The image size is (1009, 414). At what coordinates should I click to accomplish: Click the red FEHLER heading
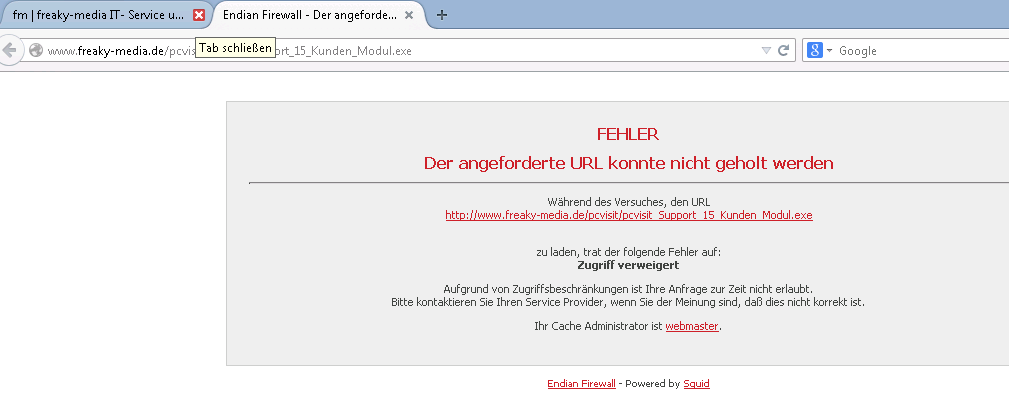627,134
